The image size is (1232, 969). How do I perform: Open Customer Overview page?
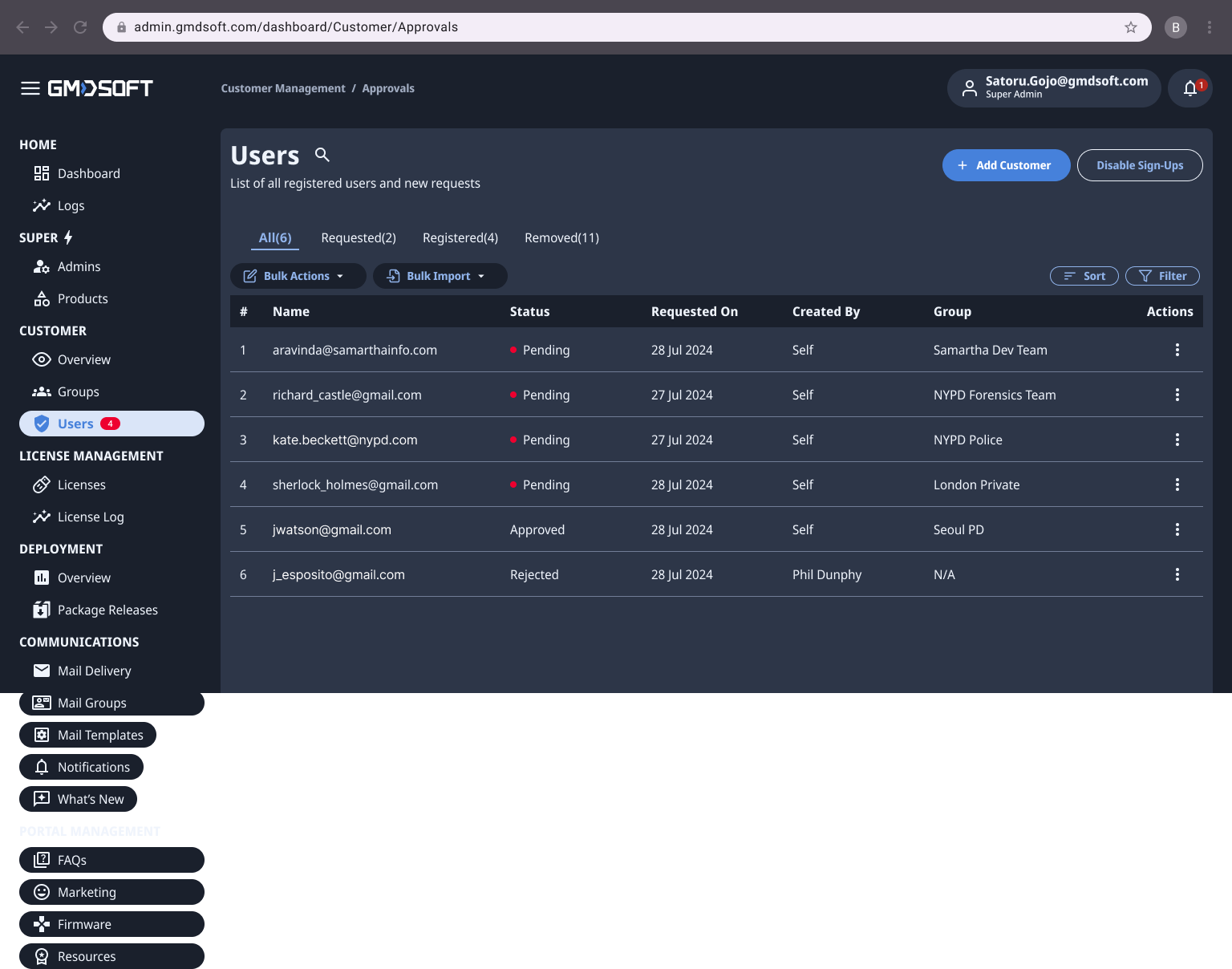coord(111,359)
